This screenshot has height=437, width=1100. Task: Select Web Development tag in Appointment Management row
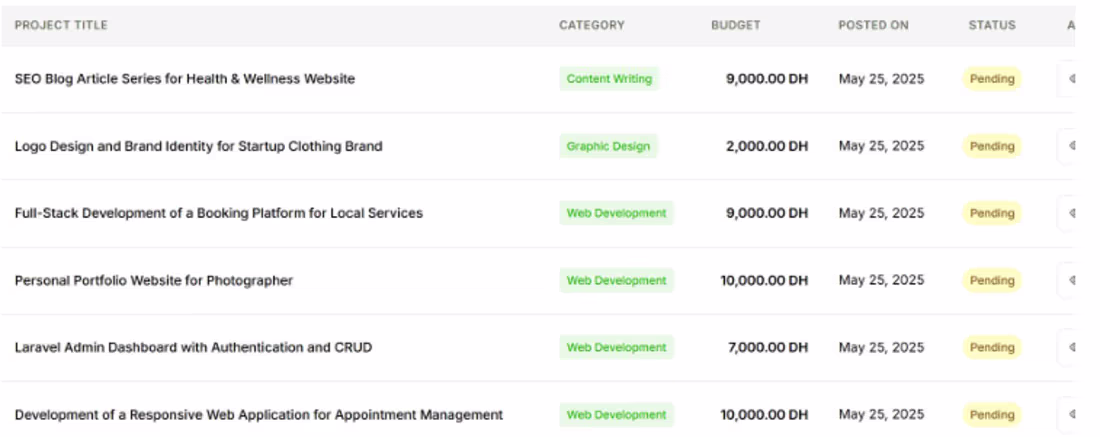[x=616, y=415]
